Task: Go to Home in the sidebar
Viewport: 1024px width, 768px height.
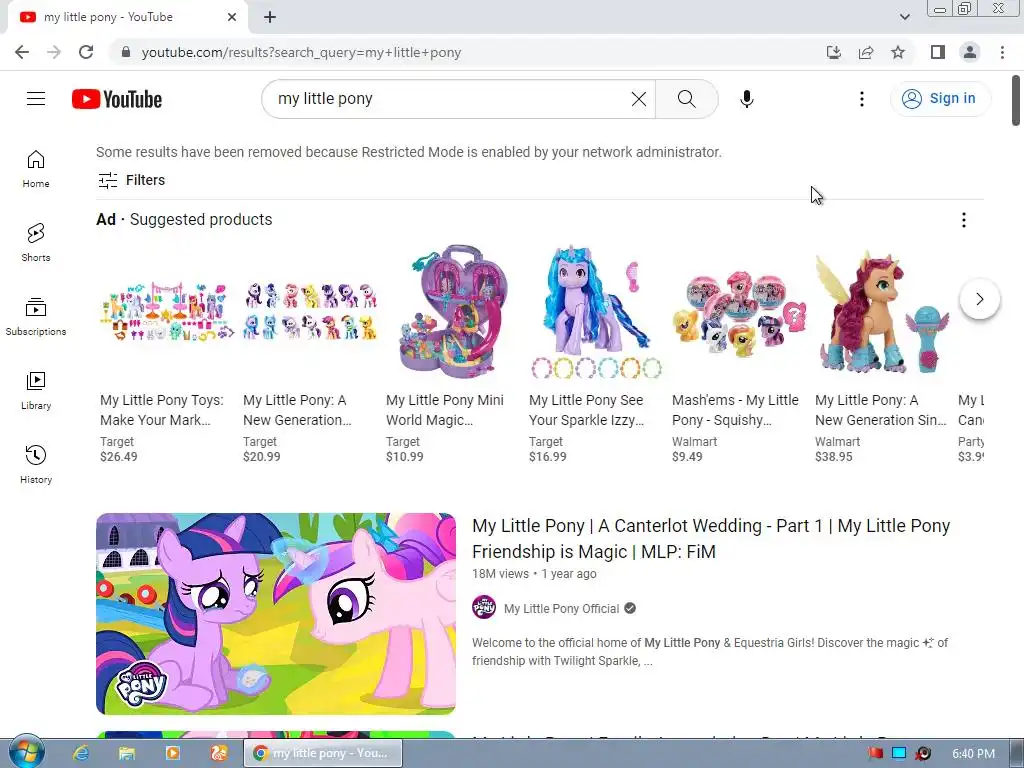Action: coord(36,168)
